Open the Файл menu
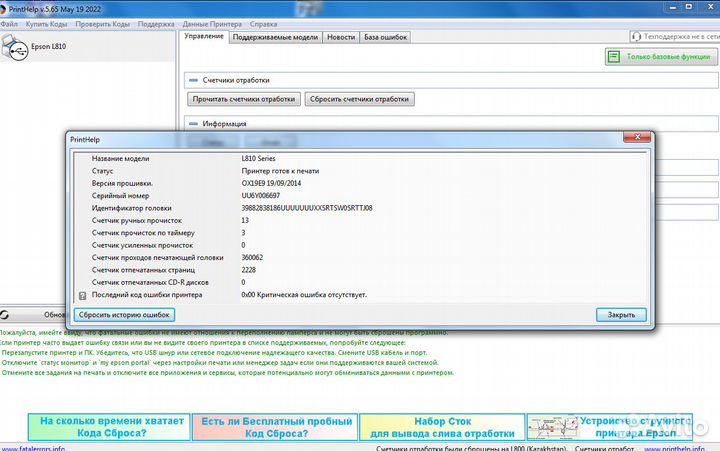 click(9, 24)
